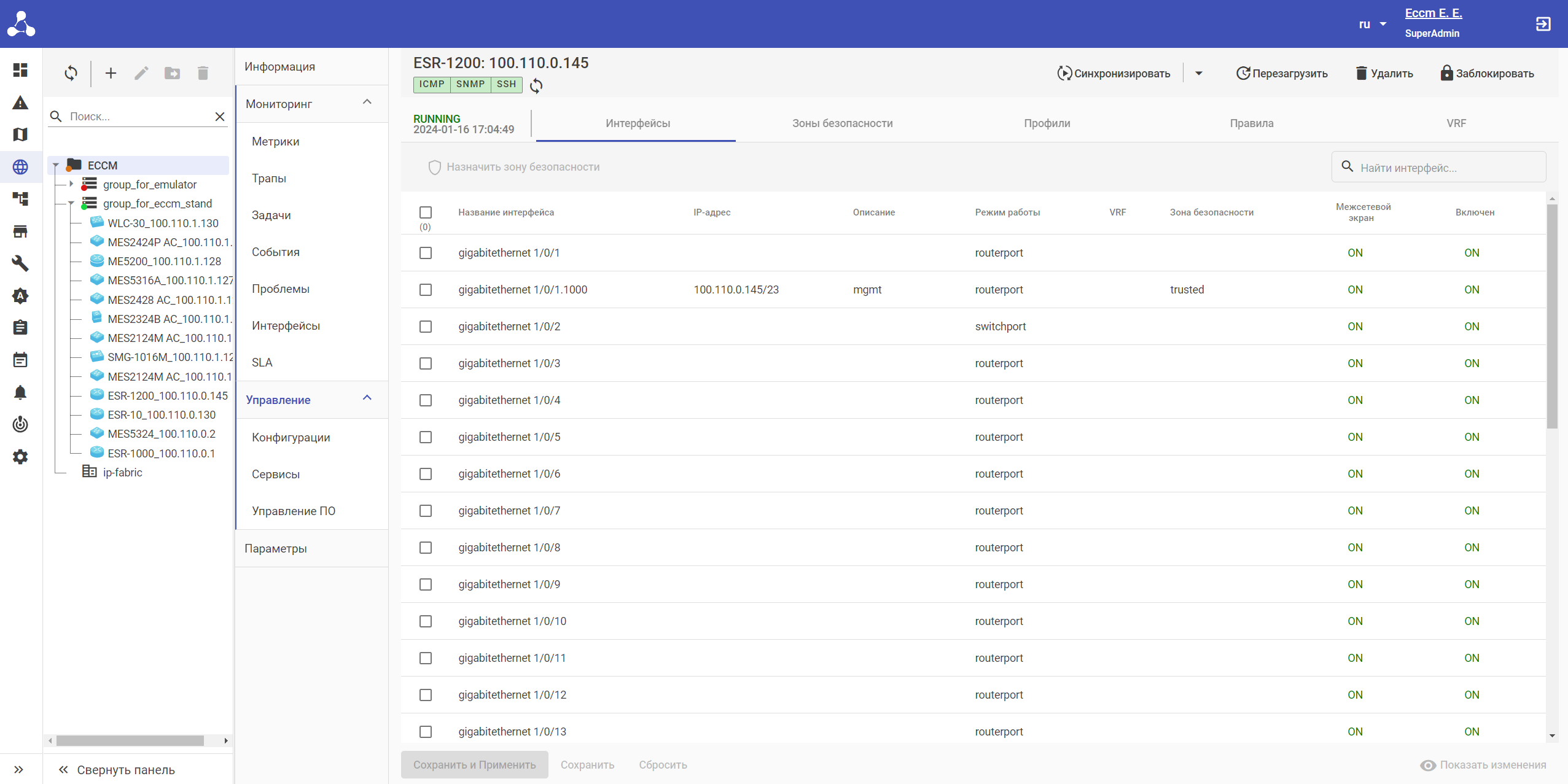This screenshot has width=1568, height=784.
Task: Tick the checkbox for gigabitethernet 1/0/2
Action: tap(426, 327)
